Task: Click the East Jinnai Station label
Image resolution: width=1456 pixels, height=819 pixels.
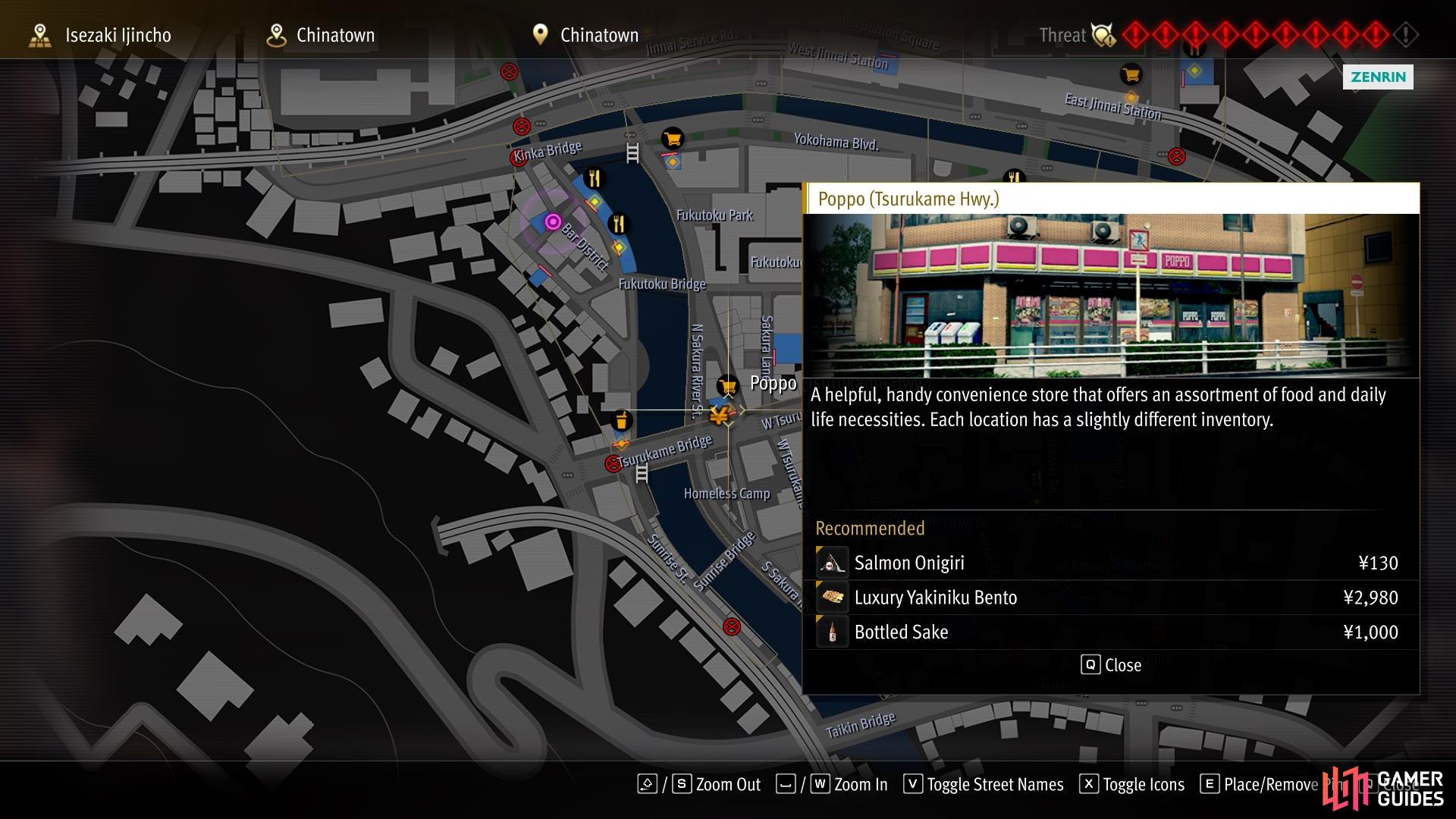Action: [1112, 107]
